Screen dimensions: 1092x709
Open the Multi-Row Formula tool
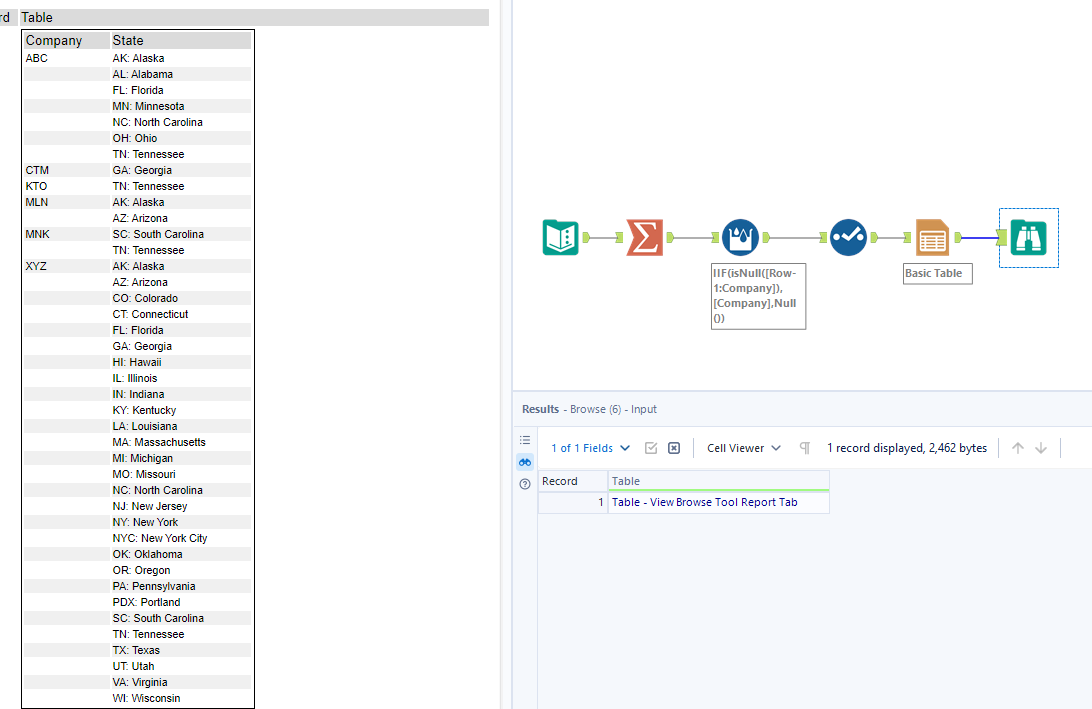[738, 237]
